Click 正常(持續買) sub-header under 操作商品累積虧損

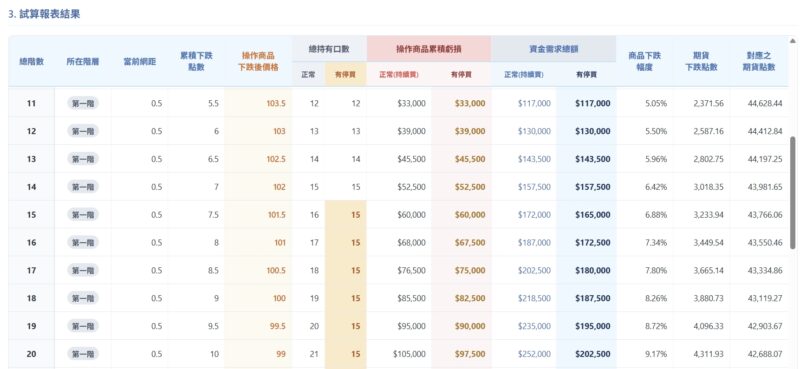point(398,75)
